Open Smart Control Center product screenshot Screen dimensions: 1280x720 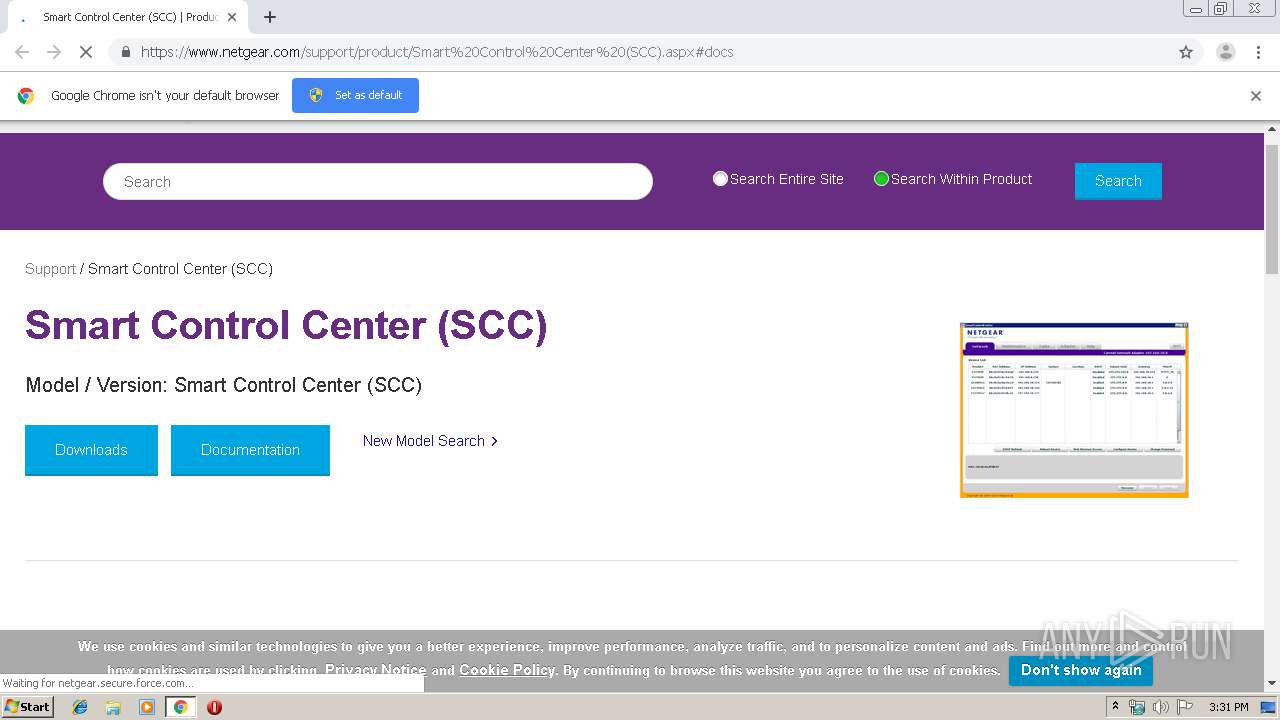point(1074,410)
